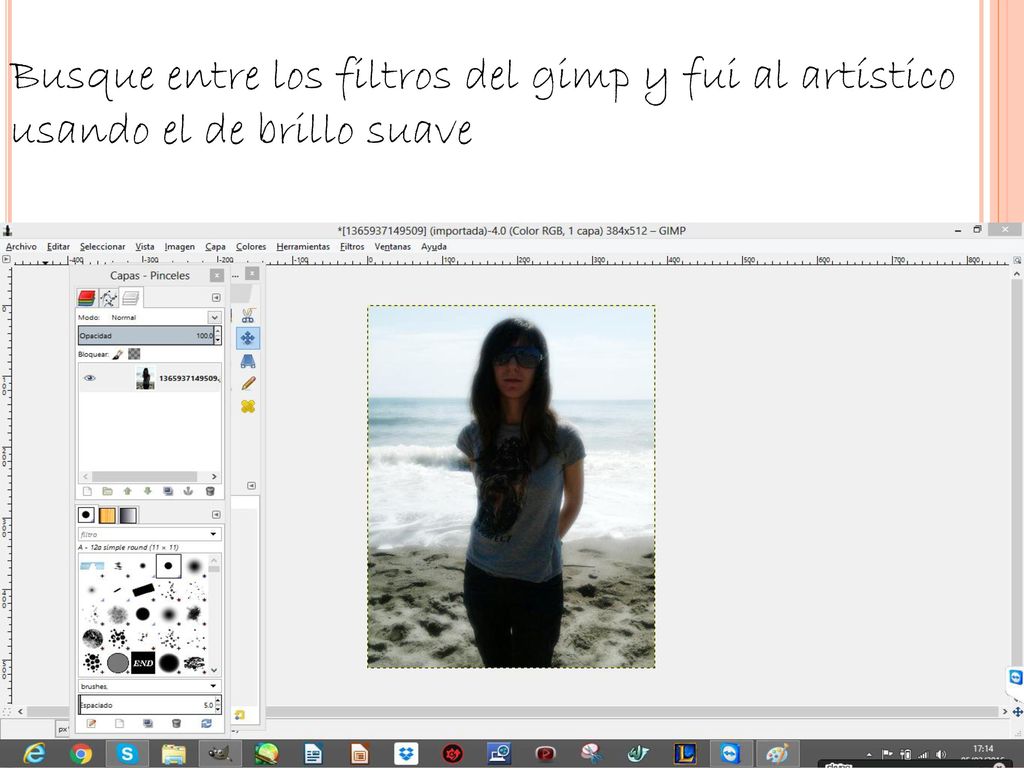Open the Herramientas menu
The width and height of the screenshot is (1024, 768).
tap(303, 247)
